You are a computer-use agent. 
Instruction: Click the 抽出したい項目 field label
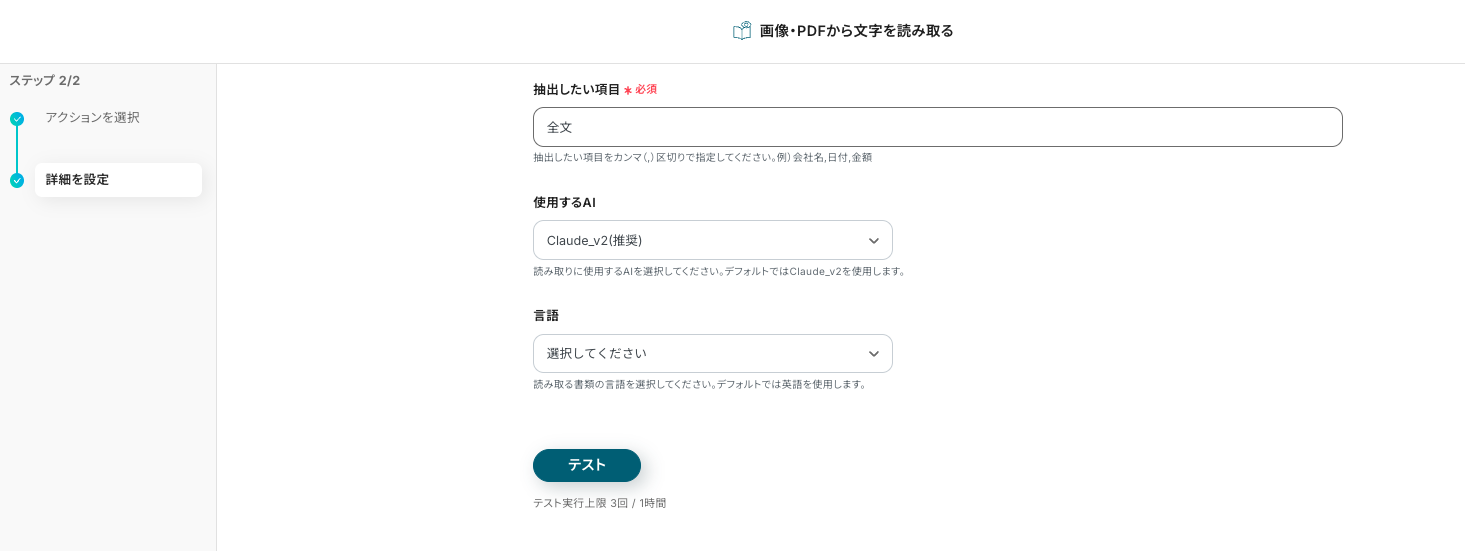(x=576, y=90)
